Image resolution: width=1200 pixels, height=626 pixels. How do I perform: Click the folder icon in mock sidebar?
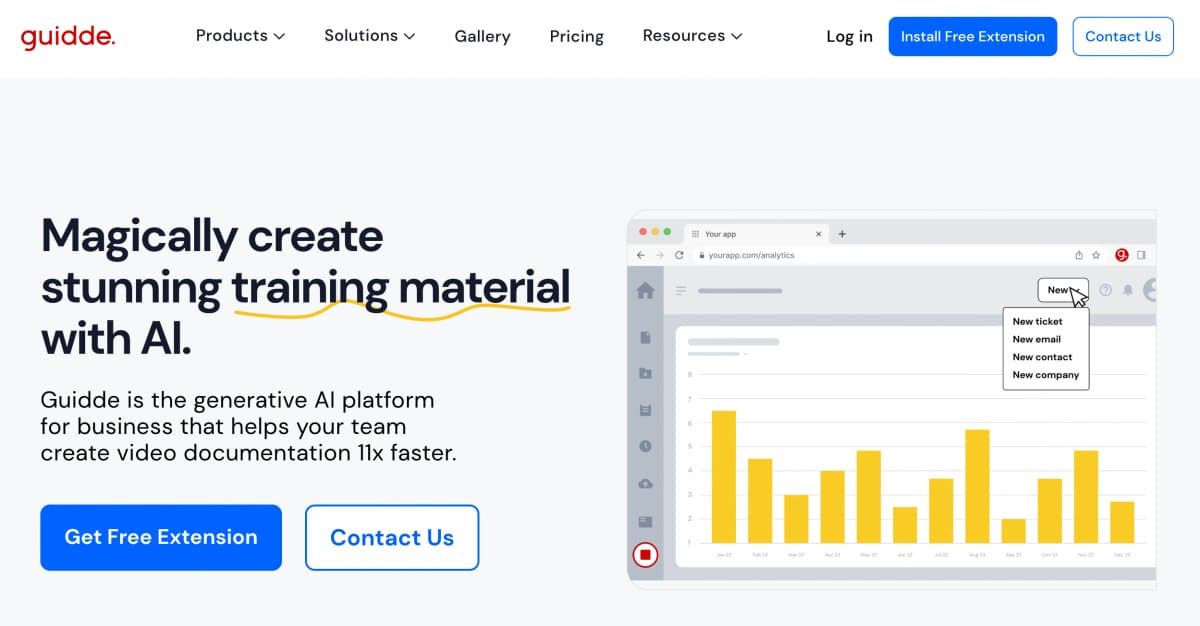click(x=645, y=373)
